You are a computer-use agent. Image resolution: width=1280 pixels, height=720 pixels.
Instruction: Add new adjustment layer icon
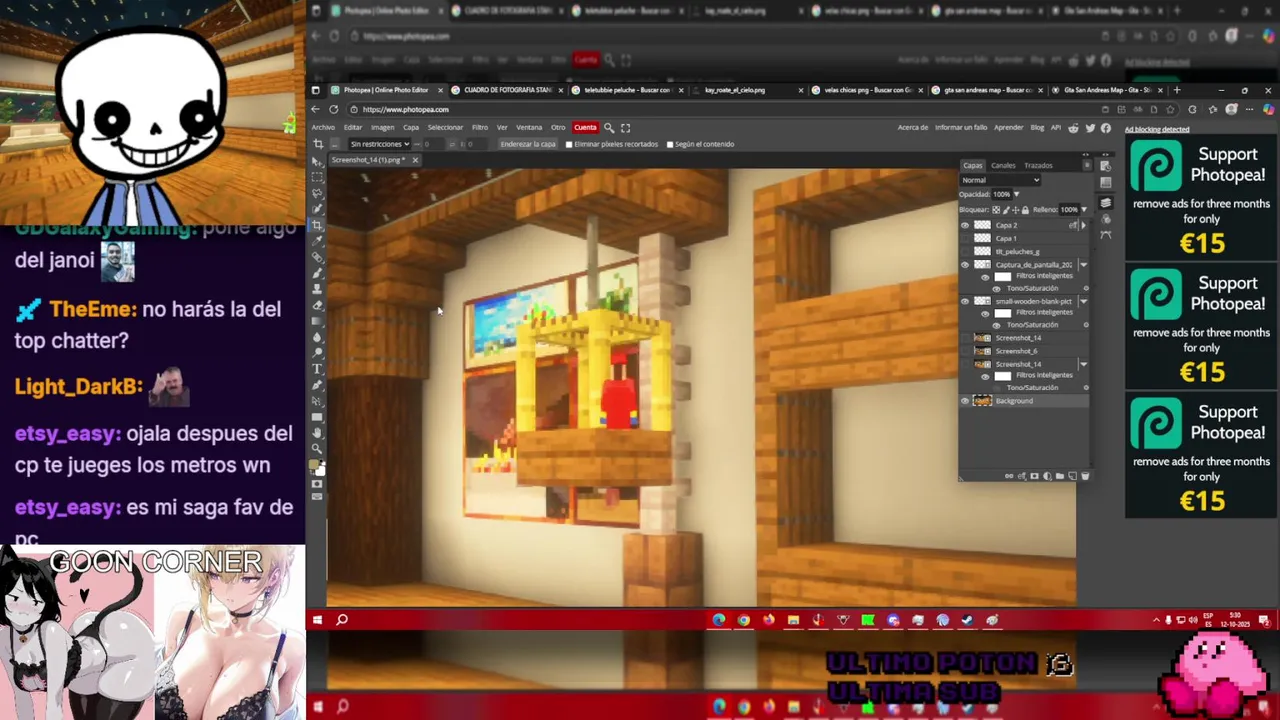1047,476
